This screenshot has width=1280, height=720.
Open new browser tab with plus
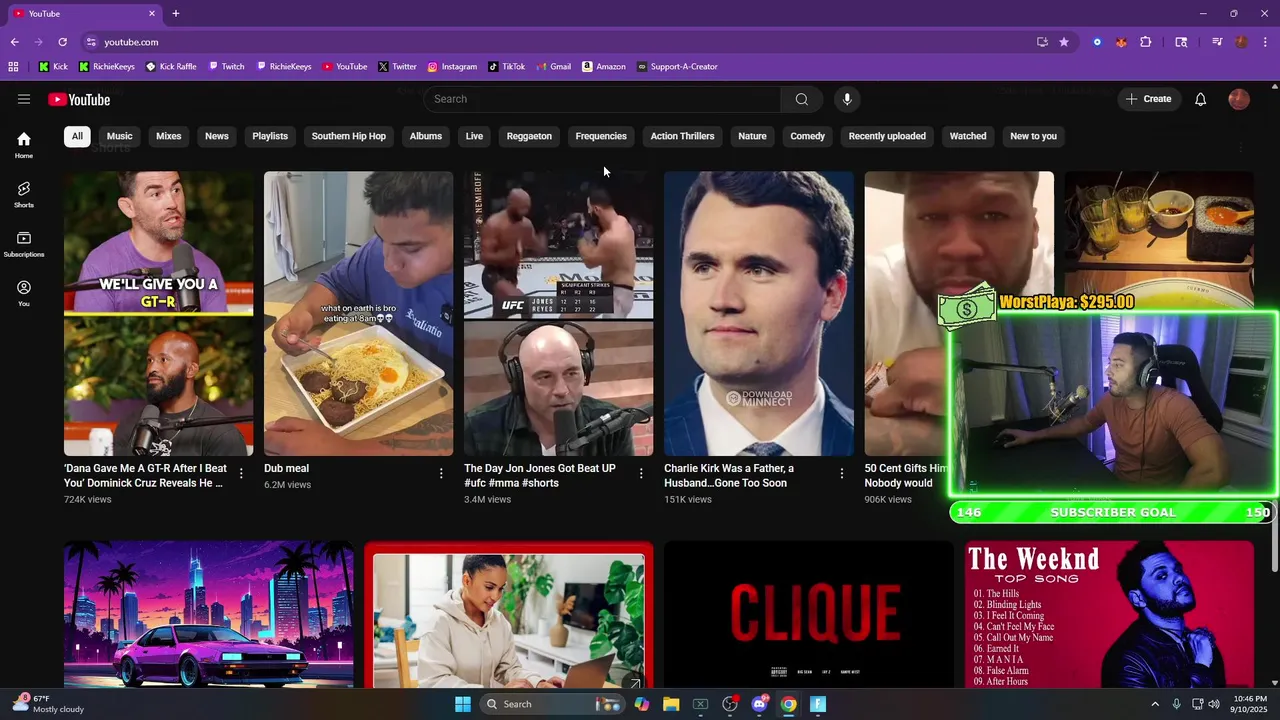pyautogui.click(x=176, y=13)
